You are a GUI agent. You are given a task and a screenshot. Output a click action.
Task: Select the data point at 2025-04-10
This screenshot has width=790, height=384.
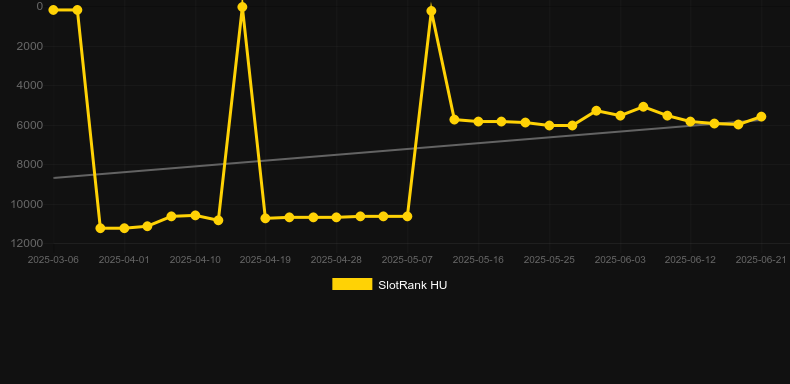(x=195, y=215)
